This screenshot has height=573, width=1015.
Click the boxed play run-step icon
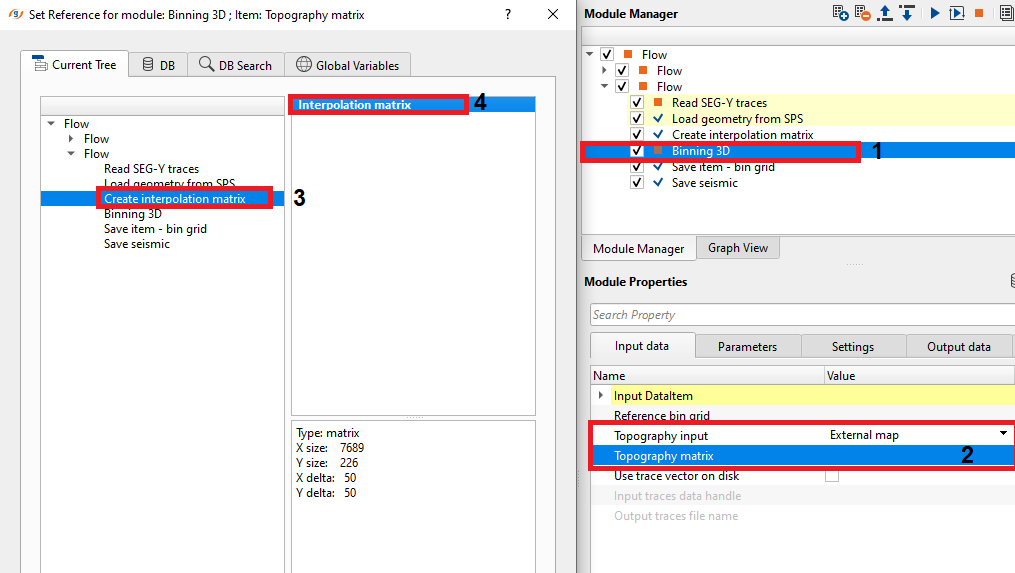click(x=957, y=13)
